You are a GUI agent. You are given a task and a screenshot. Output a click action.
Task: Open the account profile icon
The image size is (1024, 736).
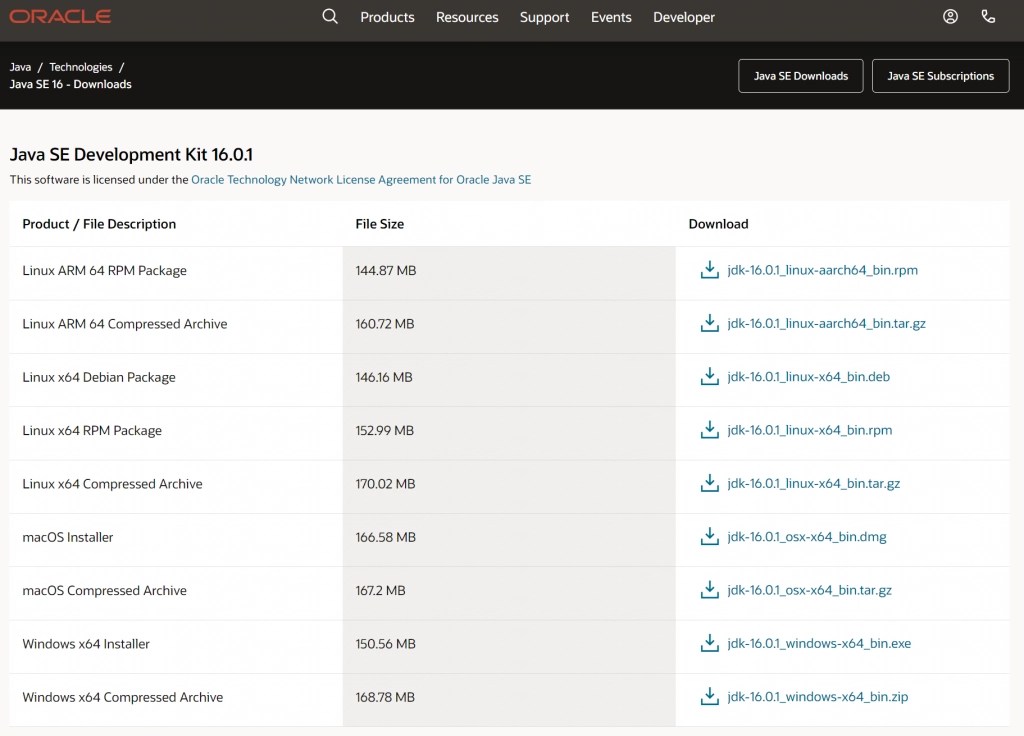[x=950, y=16]
